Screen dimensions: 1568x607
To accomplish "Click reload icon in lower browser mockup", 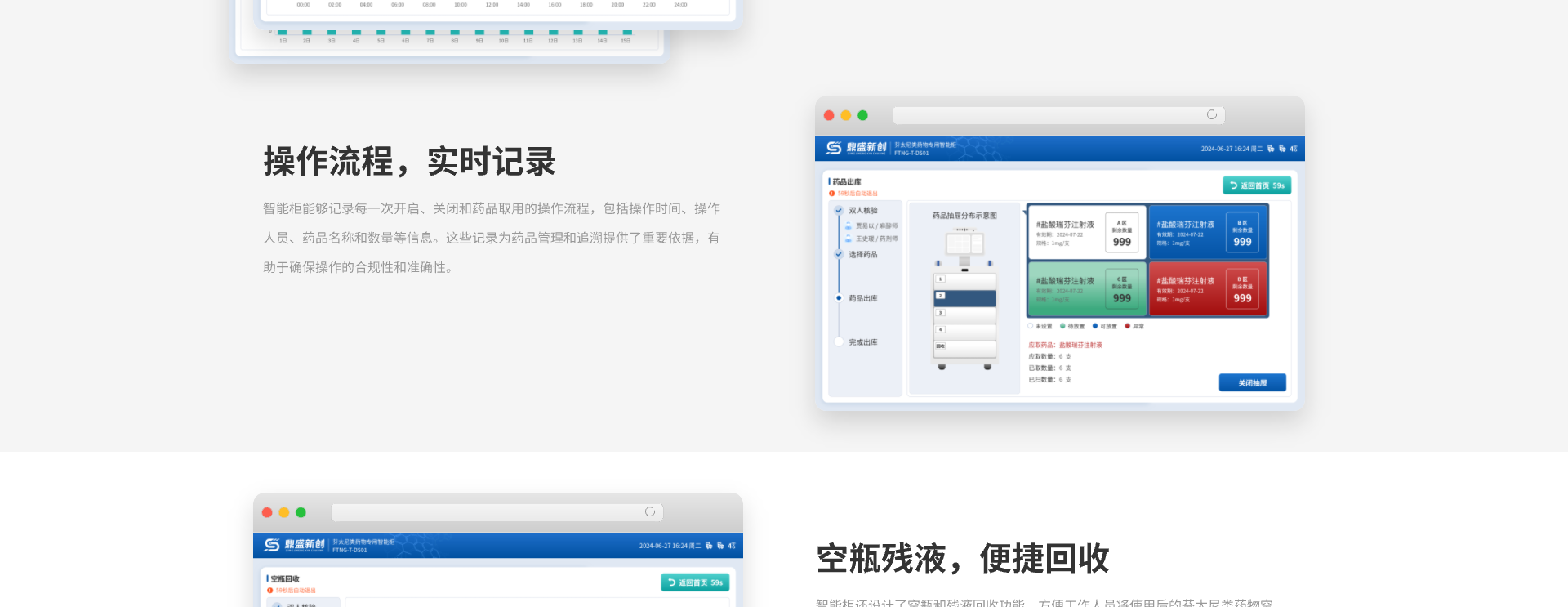I will click(650, 512).
